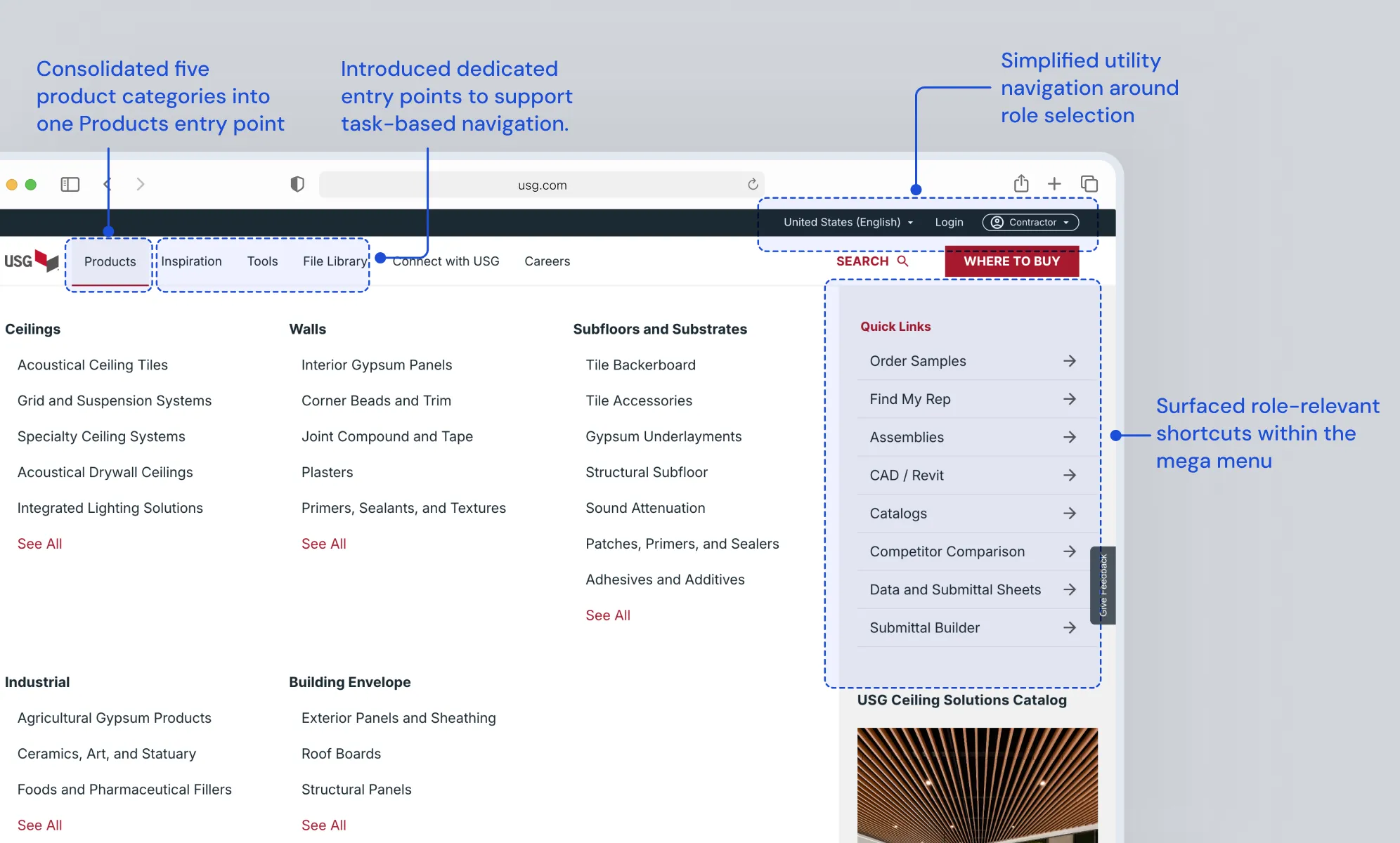The height and width of the screenshot is (843, 1400).
Task: Open the Products menu
Action: tap(110, 261)
